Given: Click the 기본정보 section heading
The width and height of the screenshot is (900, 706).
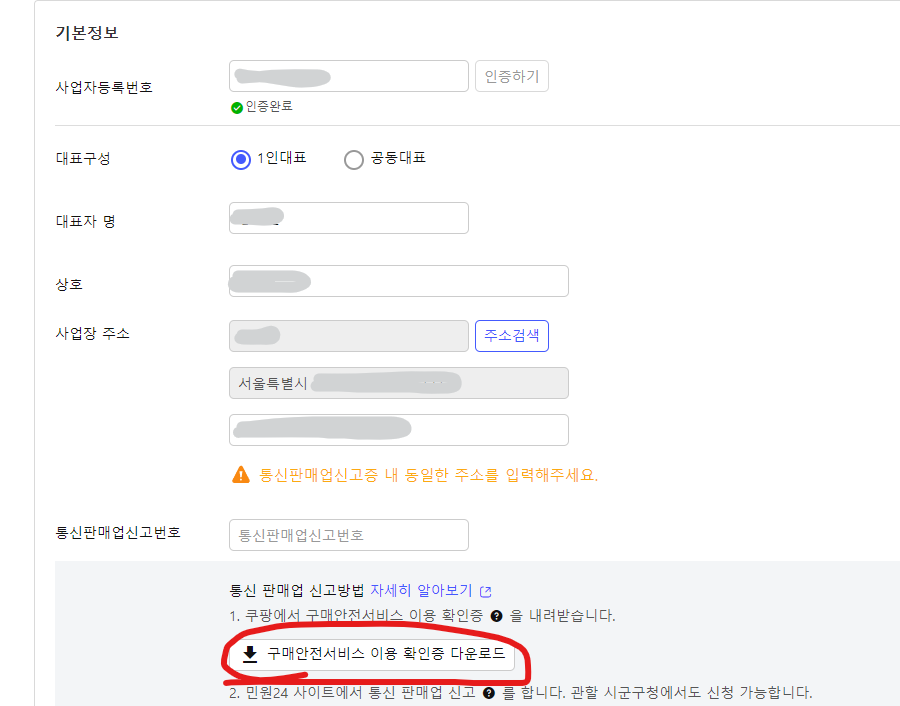Looking at the screenshot, I should (x=87, y=33).
